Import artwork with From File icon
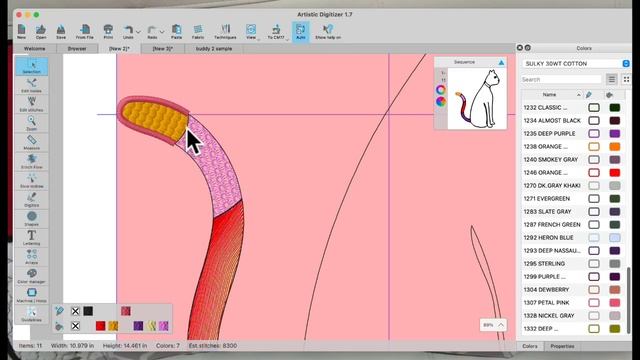 coord(84,31)
